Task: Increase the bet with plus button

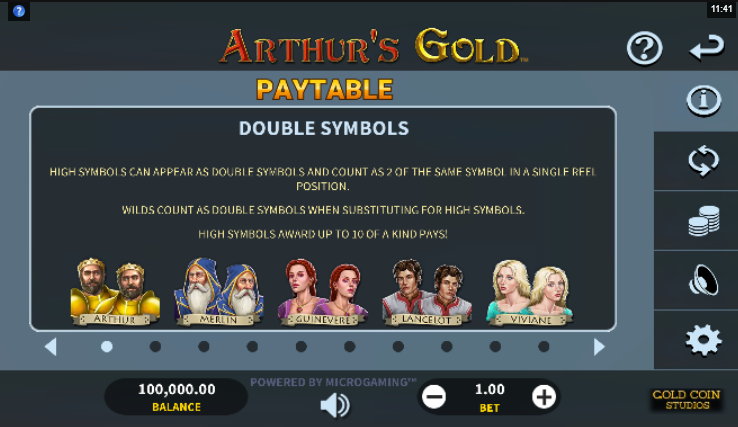Action: pyautogui.click(x=544, y=397)
